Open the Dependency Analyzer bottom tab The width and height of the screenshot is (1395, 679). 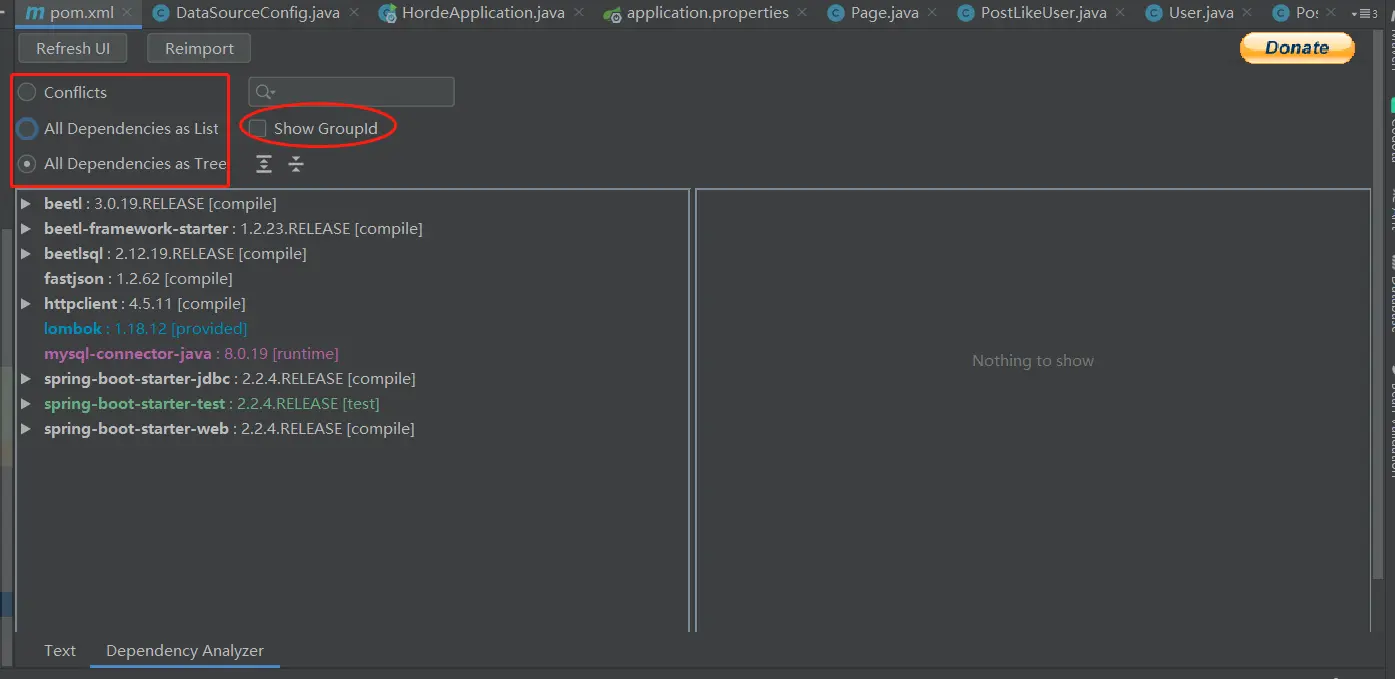(x=185, y=651)
